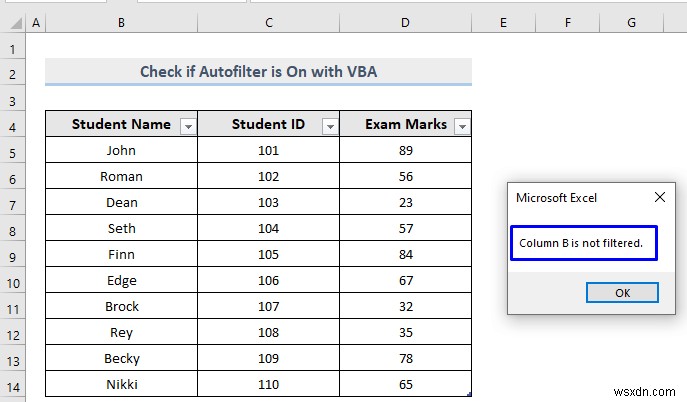This screenshot has height=402, width=687.
Task: Select Student ID cell '105'
Action: click(269, 254)
